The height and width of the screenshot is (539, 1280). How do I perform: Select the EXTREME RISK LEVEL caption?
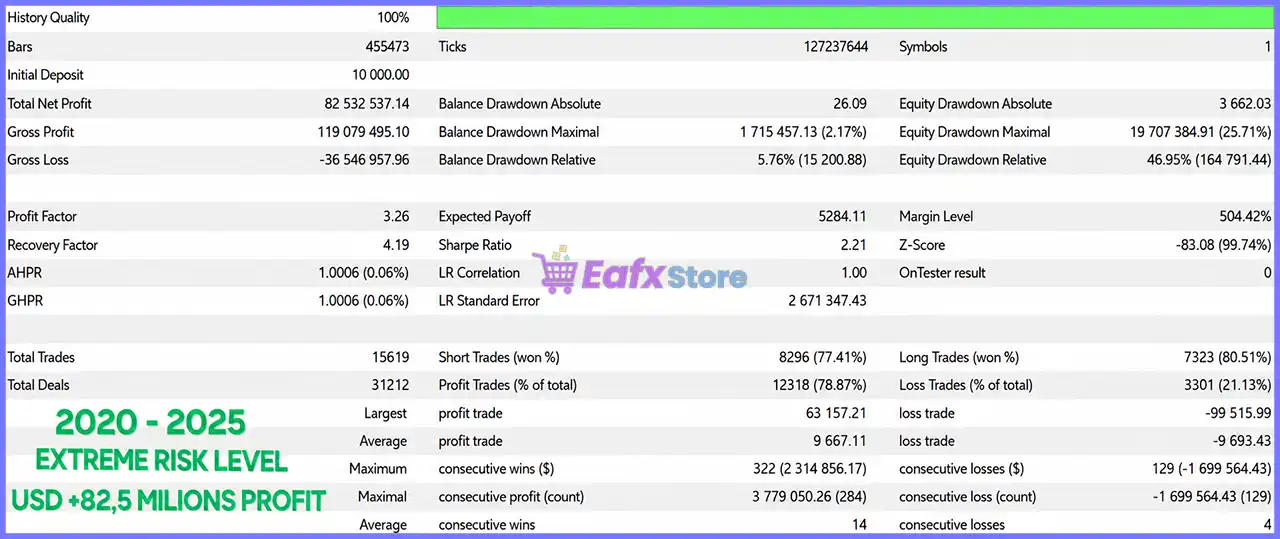tap(162, 461)
